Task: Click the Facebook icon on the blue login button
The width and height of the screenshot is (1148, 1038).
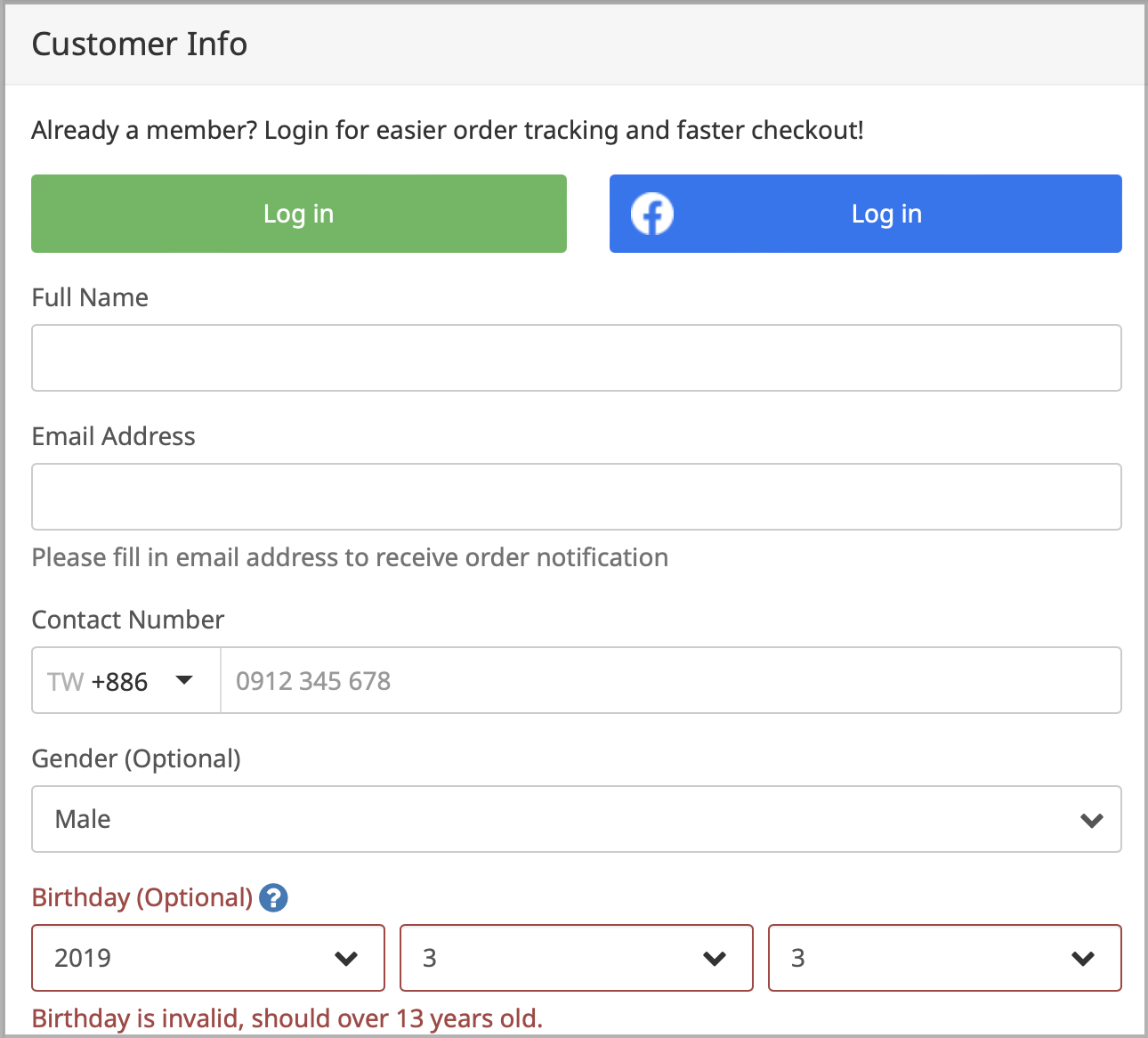Action: click(x=651, y=214)
